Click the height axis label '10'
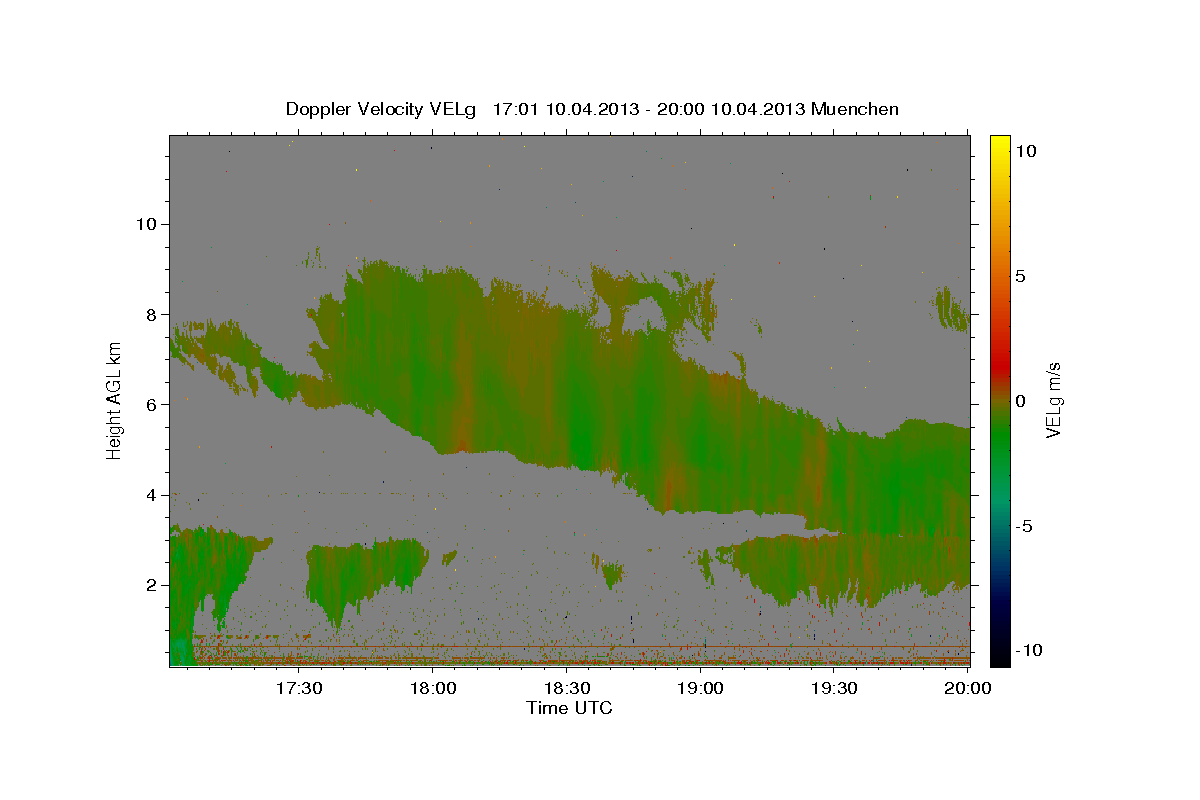This screenshot has height=800, width=1200. pyautogui.click(x=147, y=224)
